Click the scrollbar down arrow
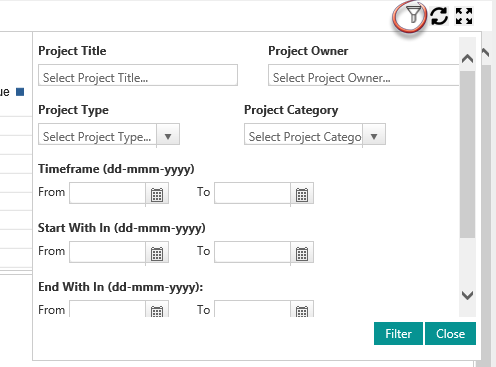 click(x=467, y=295)
